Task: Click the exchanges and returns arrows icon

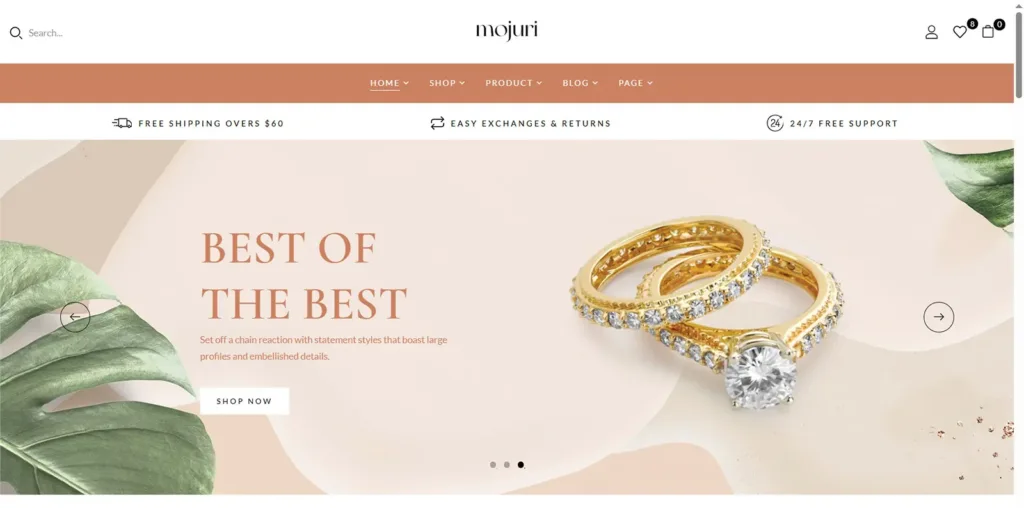Action: coord(437,123)
